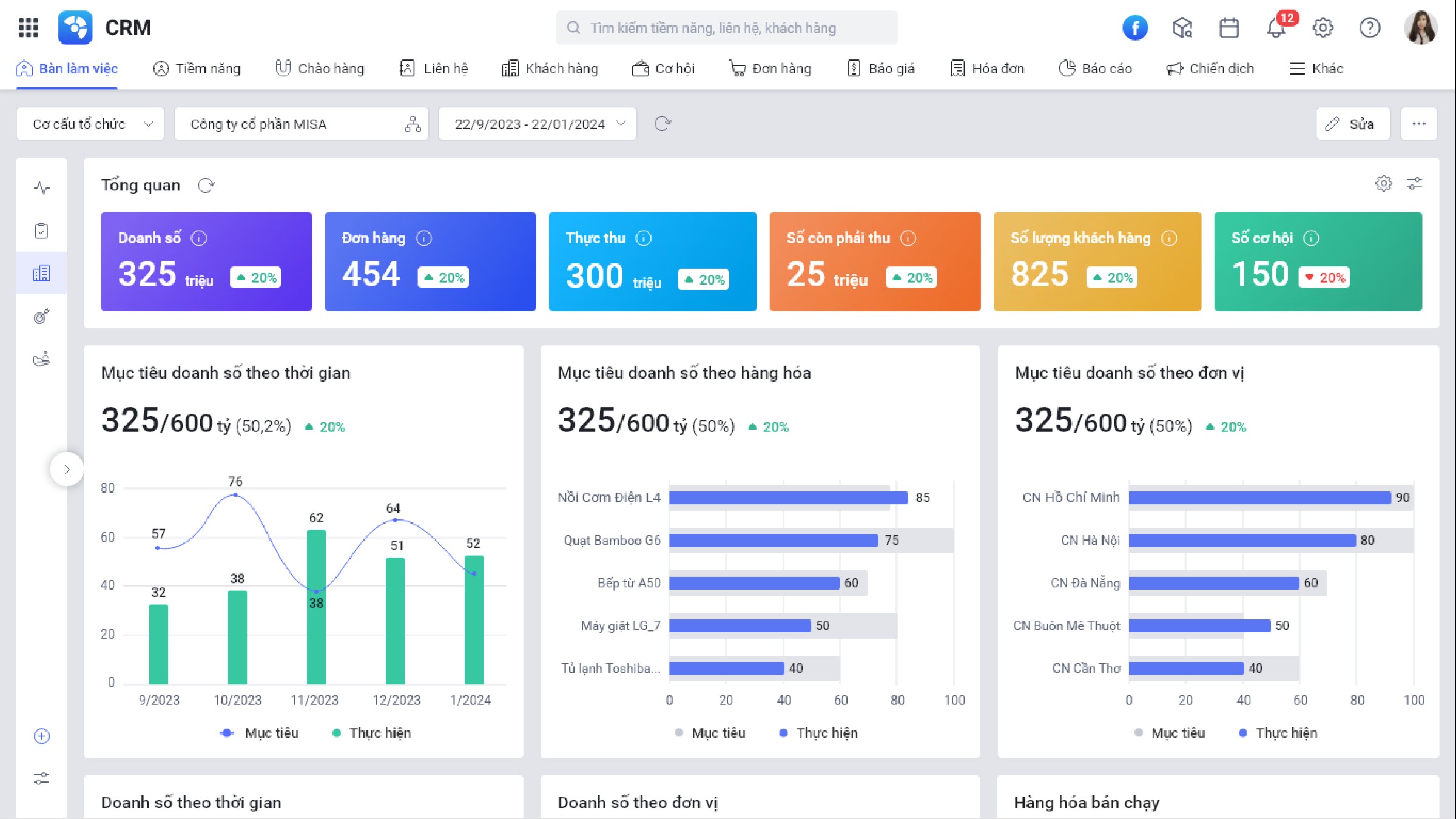The width and height of the screenshot is (1456, 819).
Task: Click the plus icon in left sidebar
Action: pos(41,736)
